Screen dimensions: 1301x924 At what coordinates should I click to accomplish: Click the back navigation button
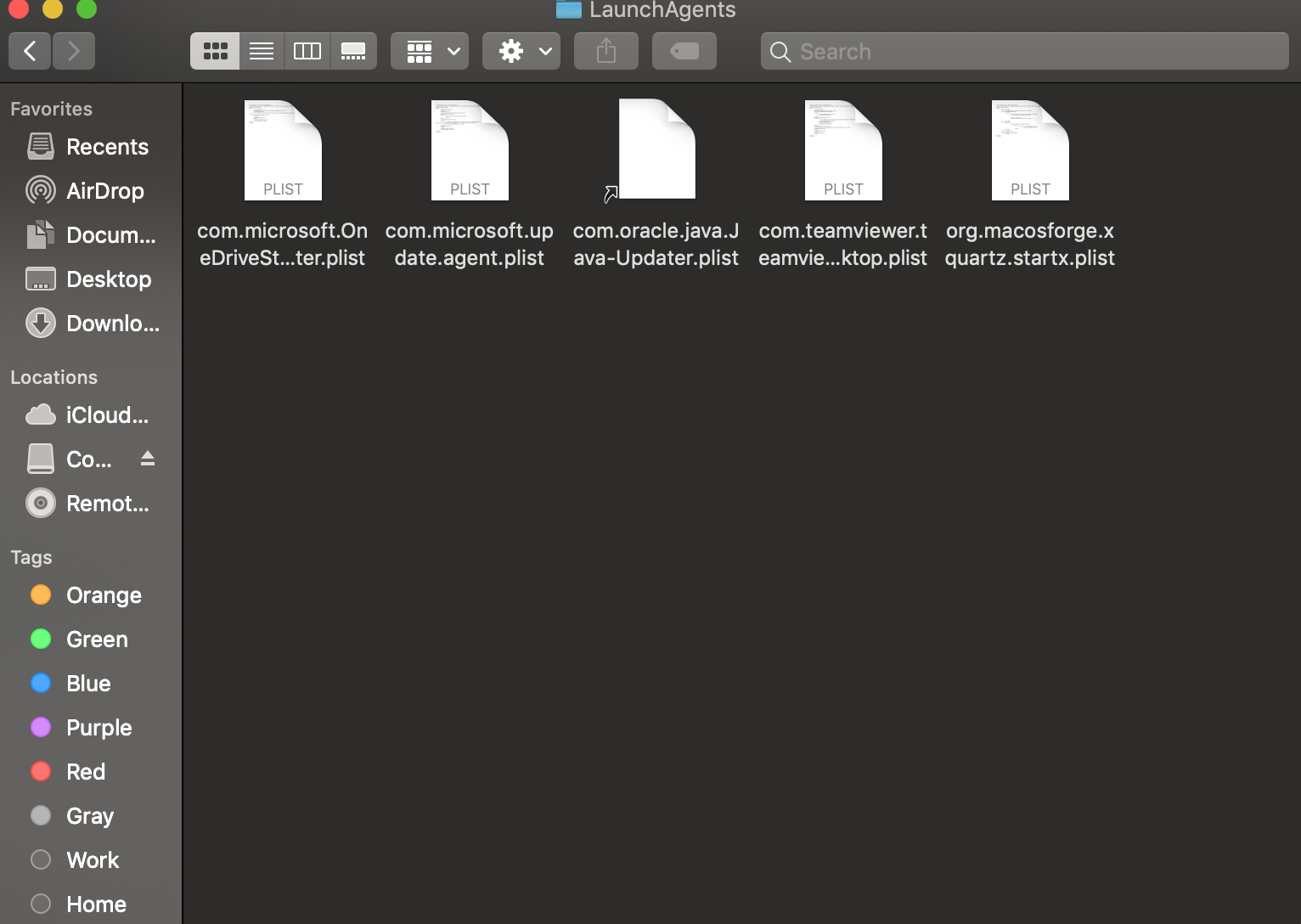click(29, 51)
